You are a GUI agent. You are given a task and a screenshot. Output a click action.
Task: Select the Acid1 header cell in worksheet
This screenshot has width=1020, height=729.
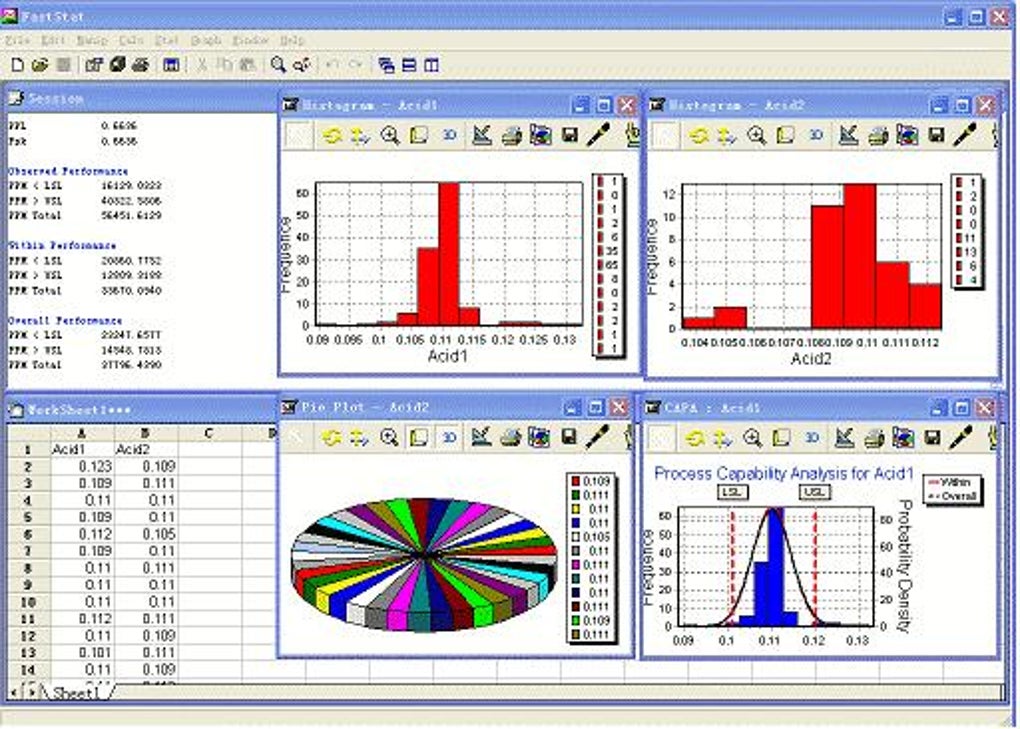click(x=83, y=449)
